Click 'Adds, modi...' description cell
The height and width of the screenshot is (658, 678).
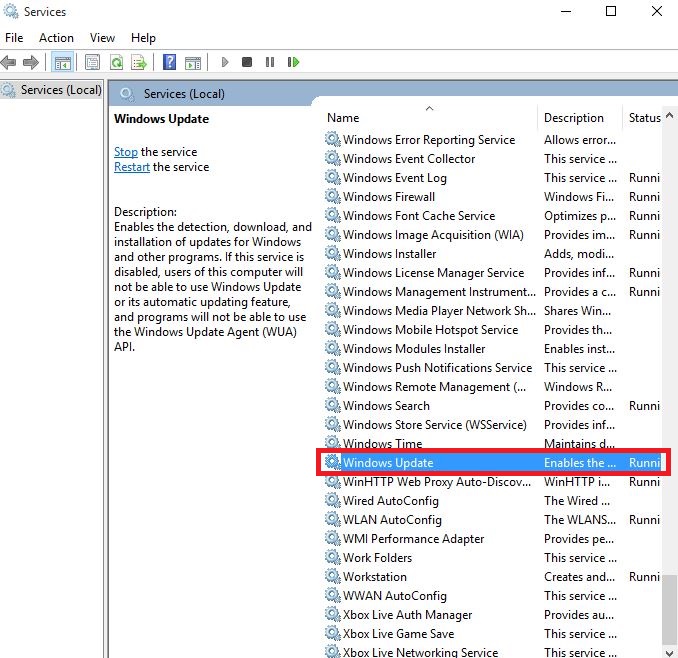[x=579, y=254]
